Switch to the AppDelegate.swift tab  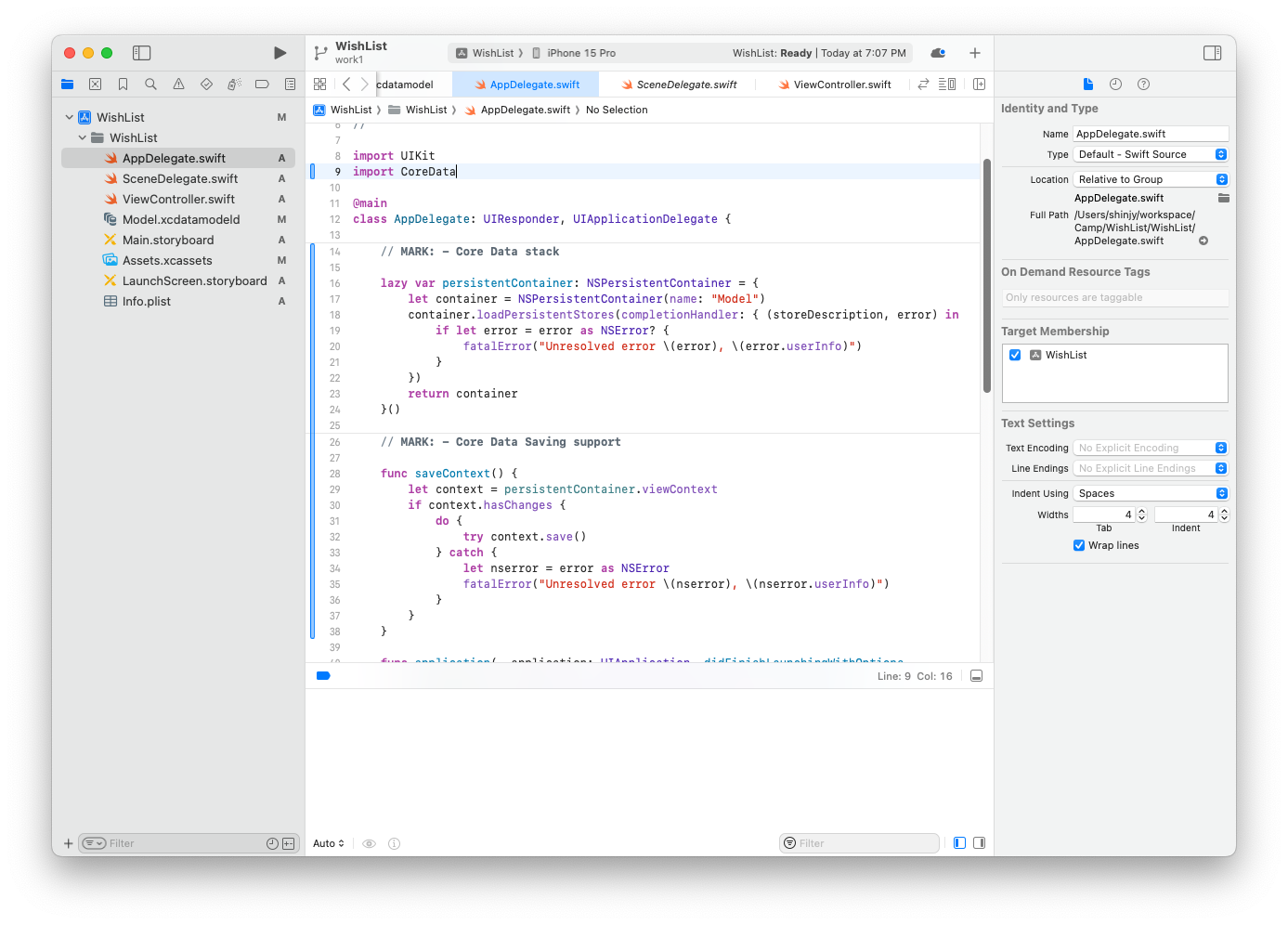(527, 85)
